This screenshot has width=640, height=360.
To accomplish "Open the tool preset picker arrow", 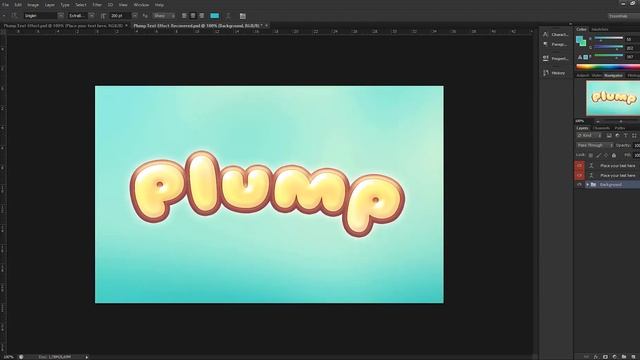I will pyautogui.click(x=4, y=16).
